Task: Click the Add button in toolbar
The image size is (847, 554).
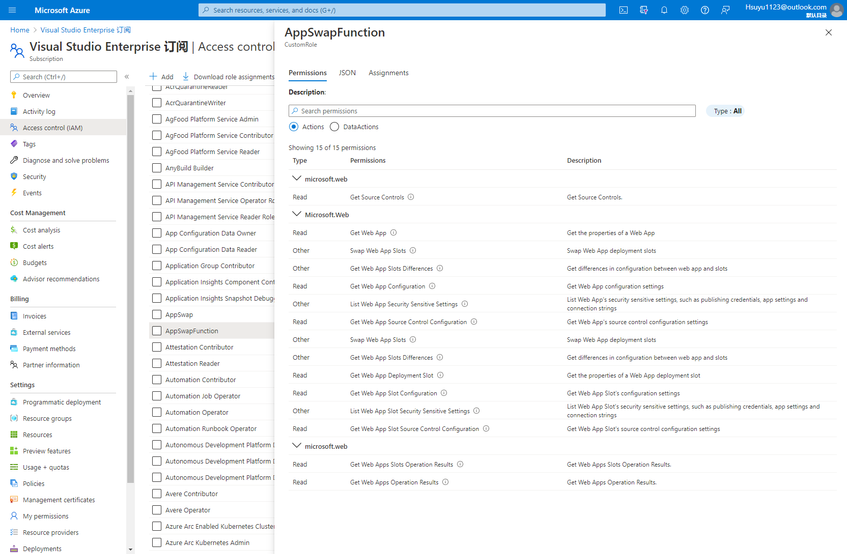Action: pyautogui.click(x=162, y=77)
